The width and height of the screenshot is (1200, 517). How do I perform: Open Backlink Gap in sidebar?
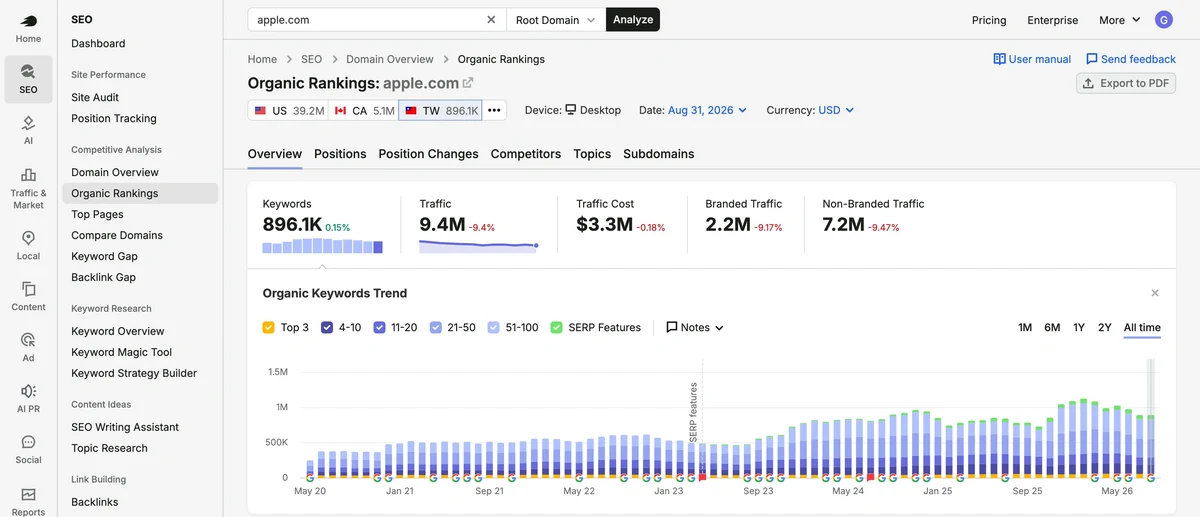(x=104, y=277)
